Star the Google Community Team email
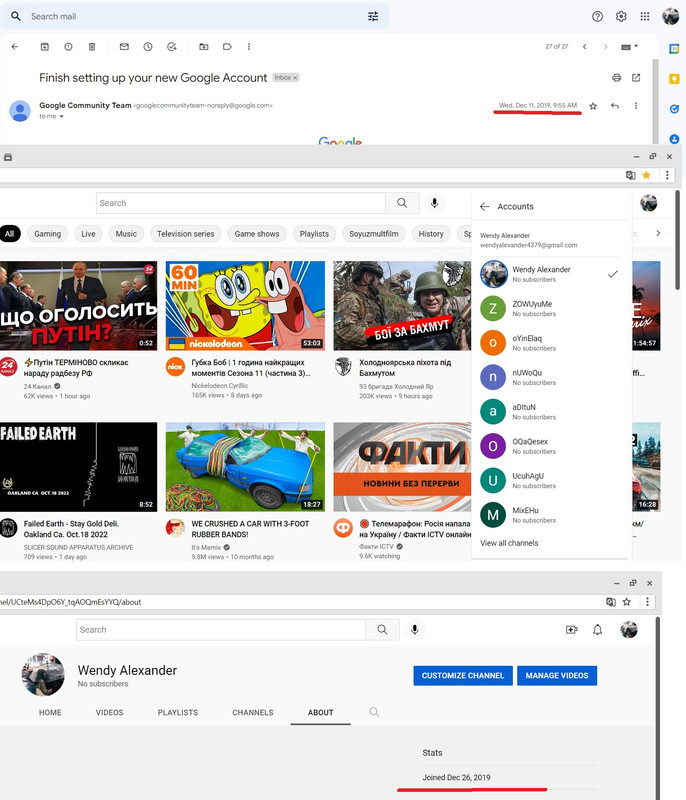This screenshot has width=686, height=800. point(593,106)
